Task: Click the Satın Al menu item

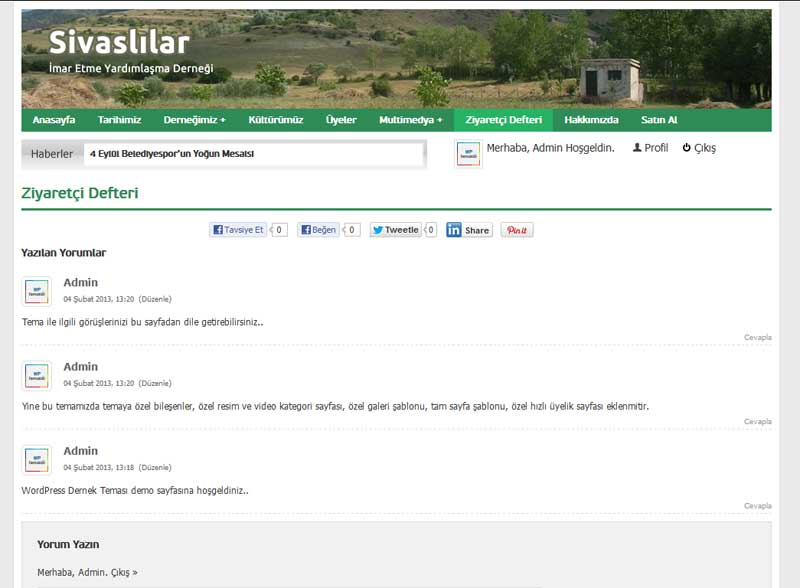Action: pyautogui.click(x=659, y=120)
